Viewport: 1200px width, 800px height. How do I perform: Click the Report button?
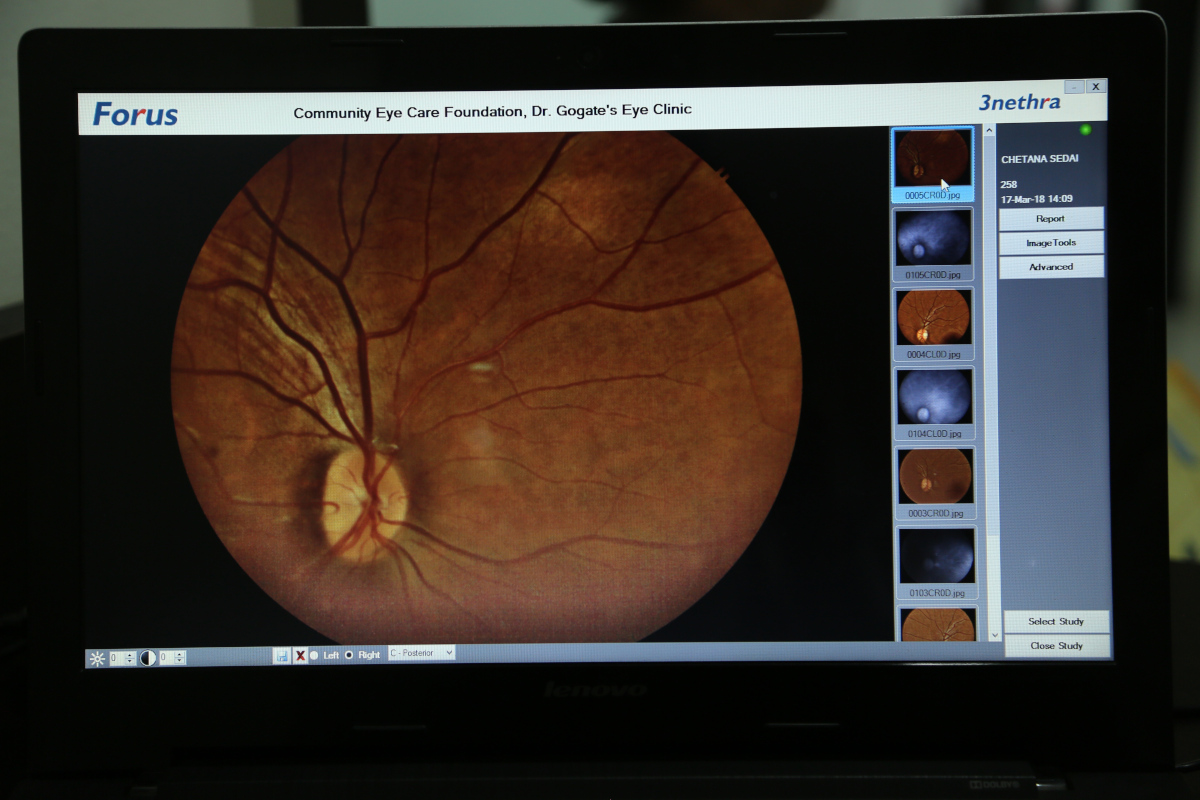coord(1051,218)
